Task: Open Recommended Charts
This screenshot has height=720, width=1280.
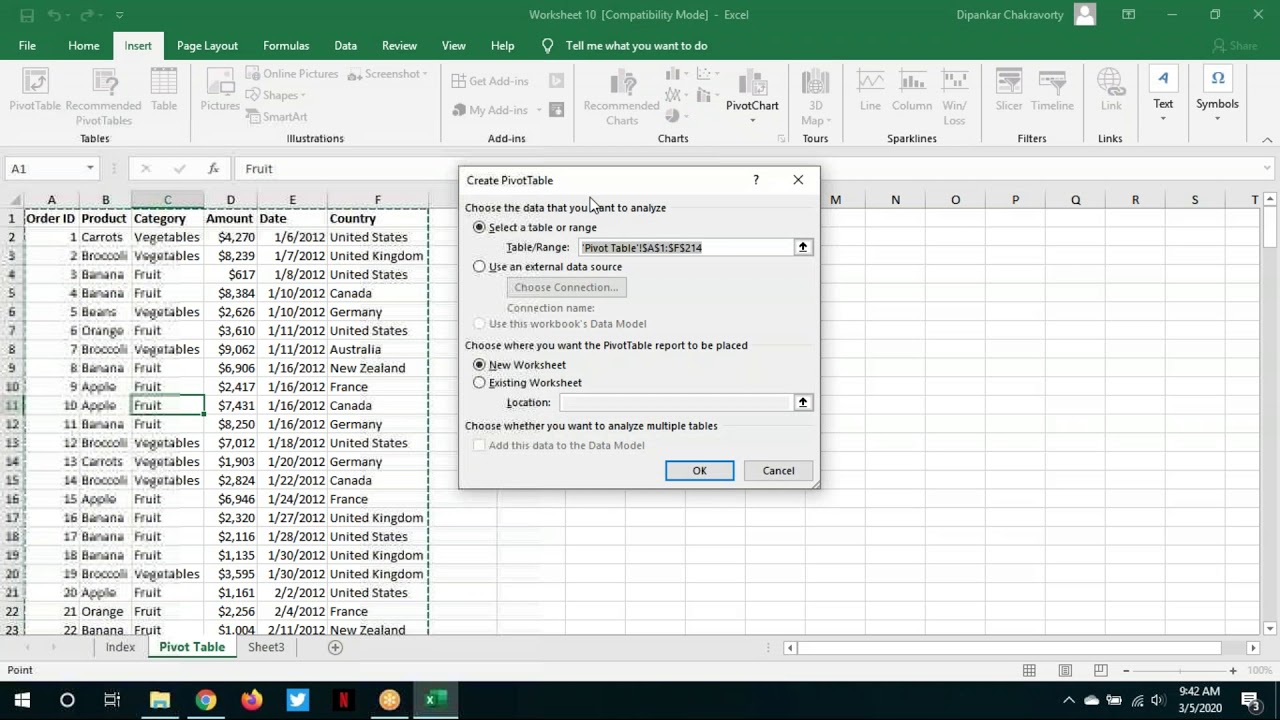Action: click(x=621, y=96)
